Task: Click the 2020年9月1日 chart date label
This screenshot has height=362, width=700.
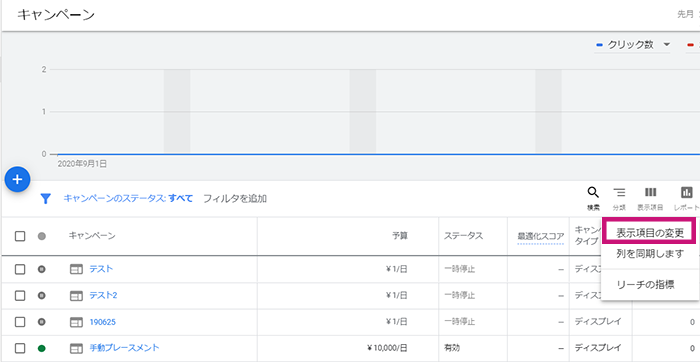Action: [x=82, y=164]
